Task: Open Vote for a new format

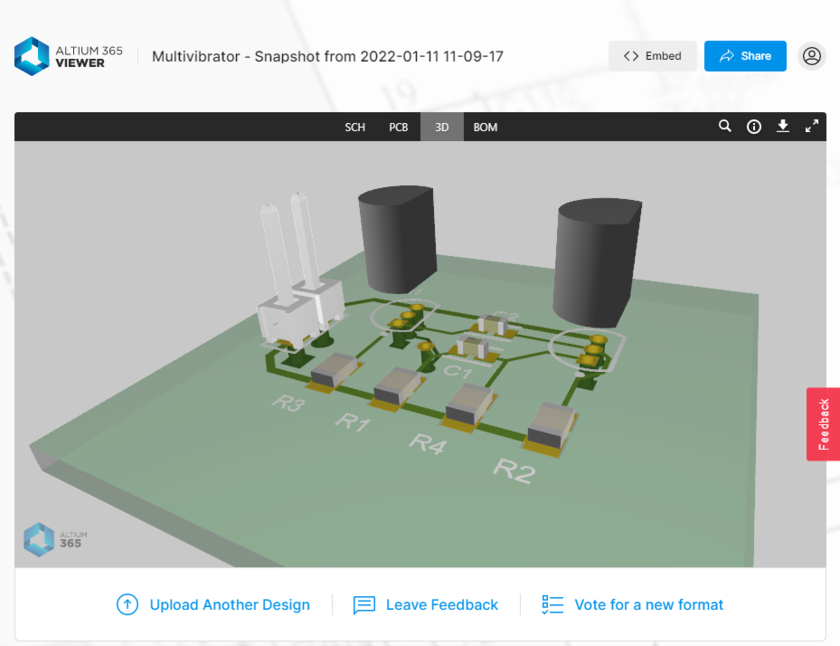Action: point(649,605)
